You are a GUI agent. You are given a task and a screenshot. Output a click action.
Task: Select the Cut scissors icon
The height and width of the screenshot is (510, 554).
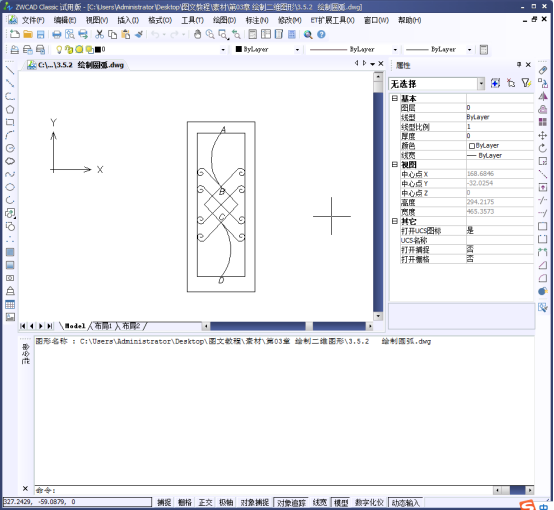(100, 34)
